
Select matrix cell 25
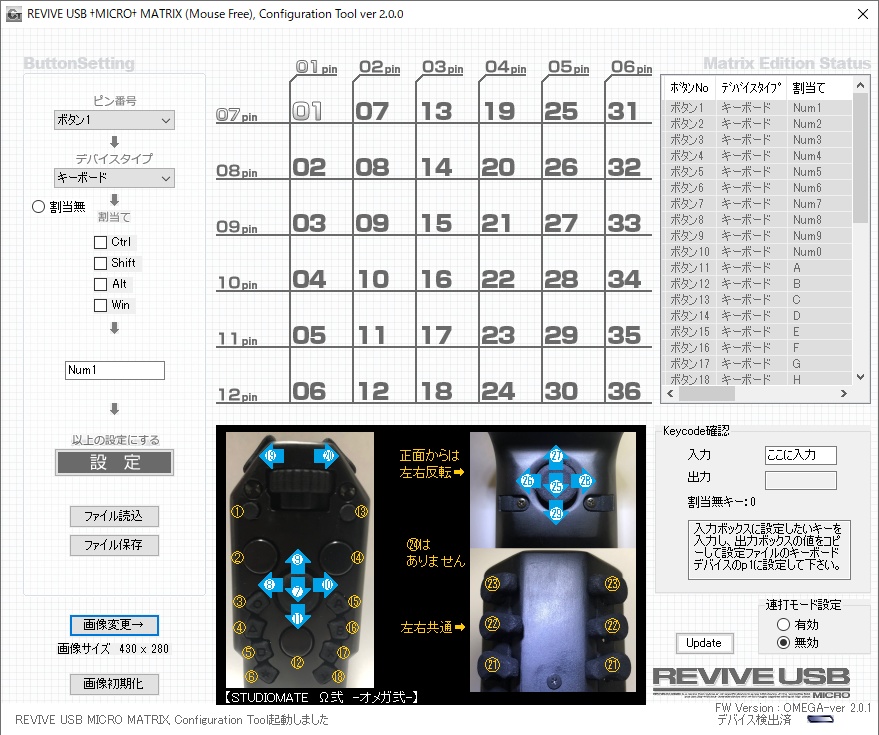click(x=561, y=111)
